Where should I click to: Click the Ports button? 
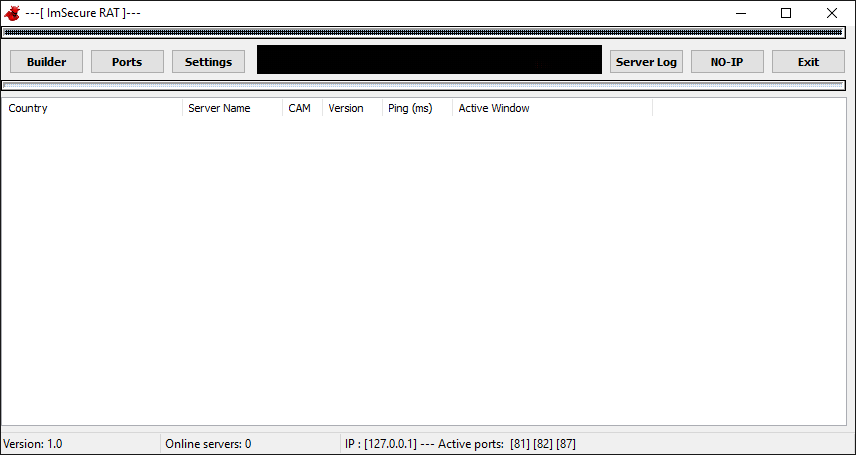127,62
